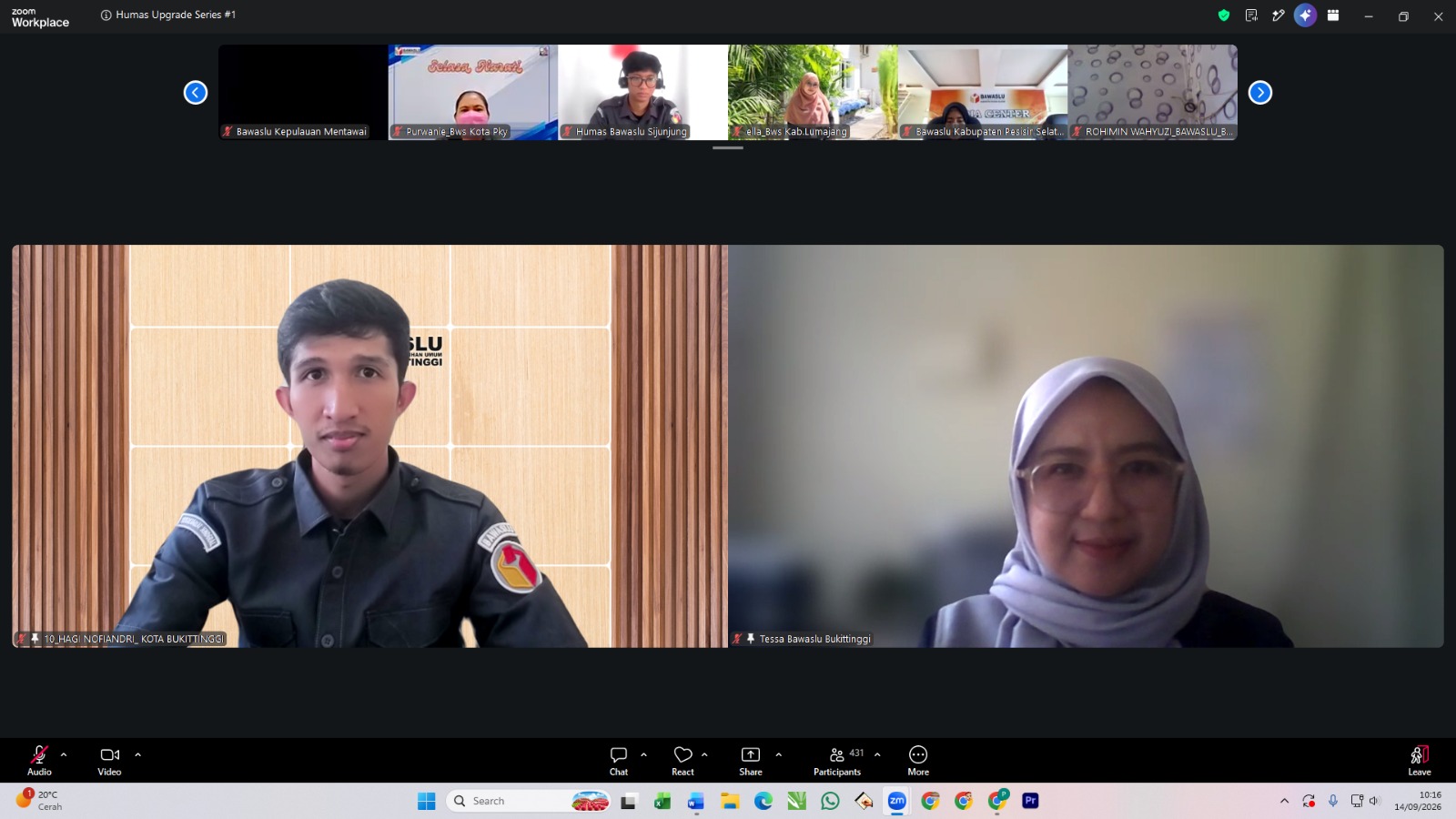Image resolution: width=1456 pixels, height=819 pixels.
Task: Open the Participants list
Action: click(x=837, y=761)
